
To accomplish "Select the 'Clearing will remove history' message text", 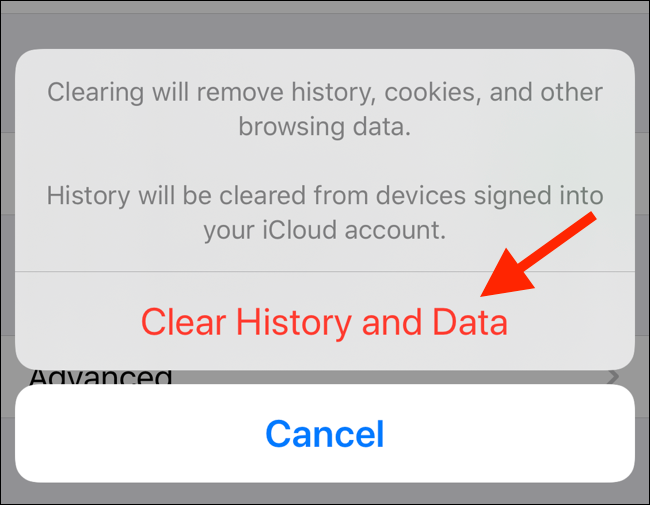I will click(x=325, y=109).
